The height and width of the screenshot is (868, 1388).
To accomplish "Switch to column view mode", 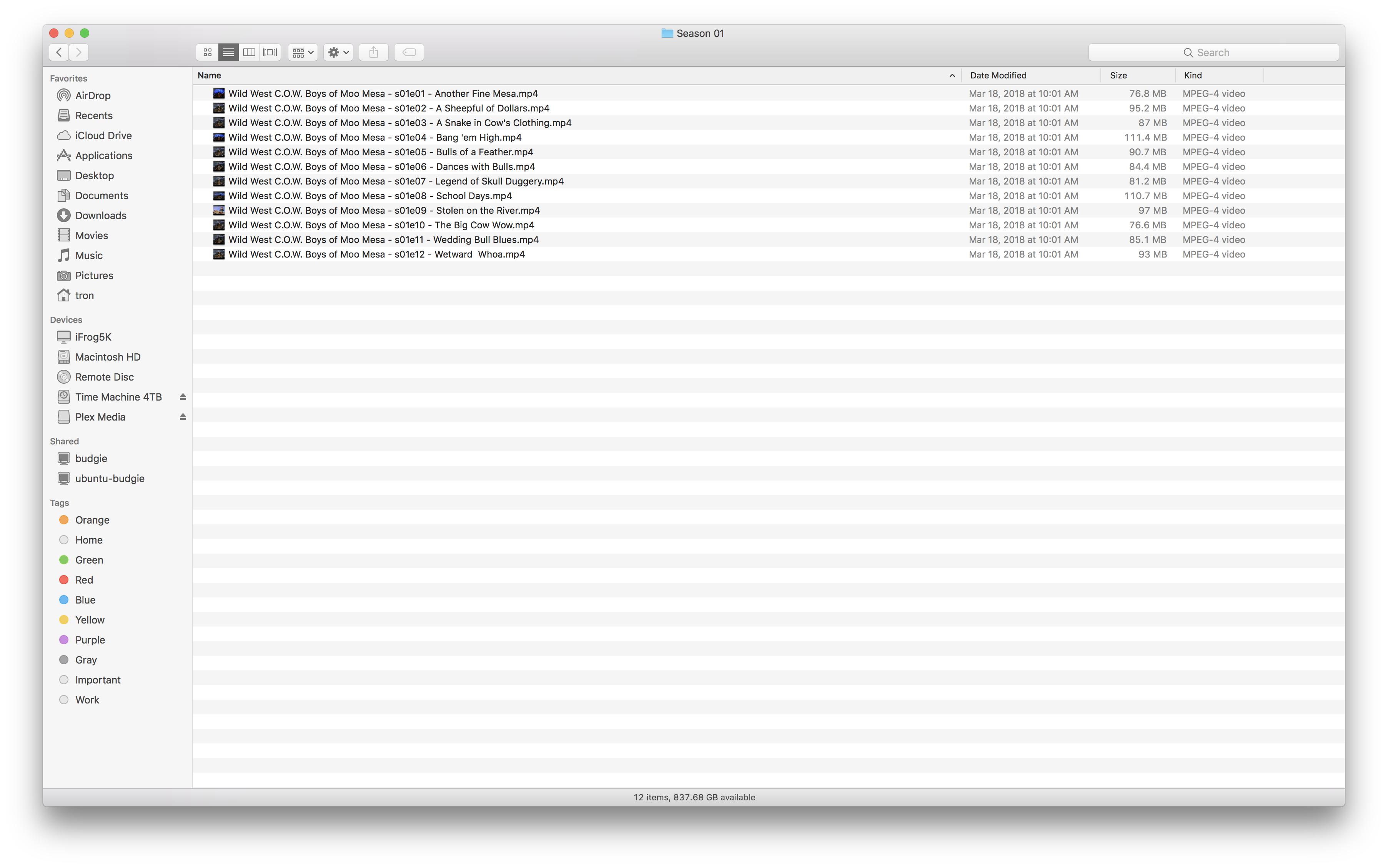I will [249, 52].
